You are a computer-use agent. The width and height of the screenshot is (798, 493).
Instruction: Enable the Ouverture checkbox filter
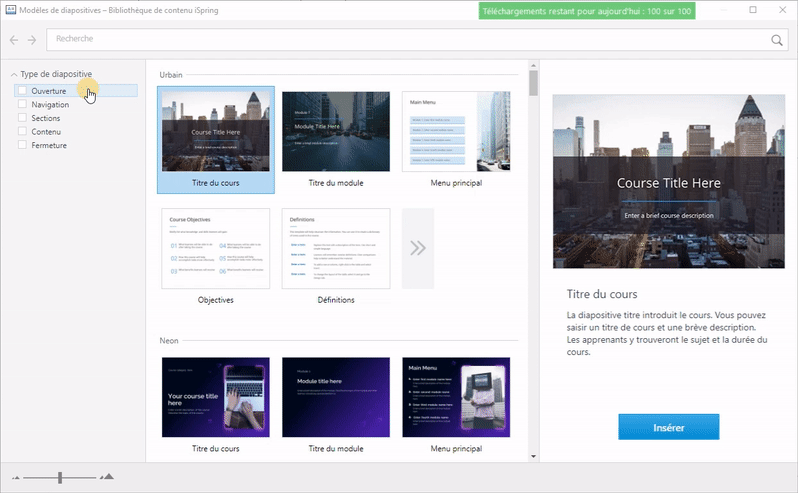[x=23, y=91]
